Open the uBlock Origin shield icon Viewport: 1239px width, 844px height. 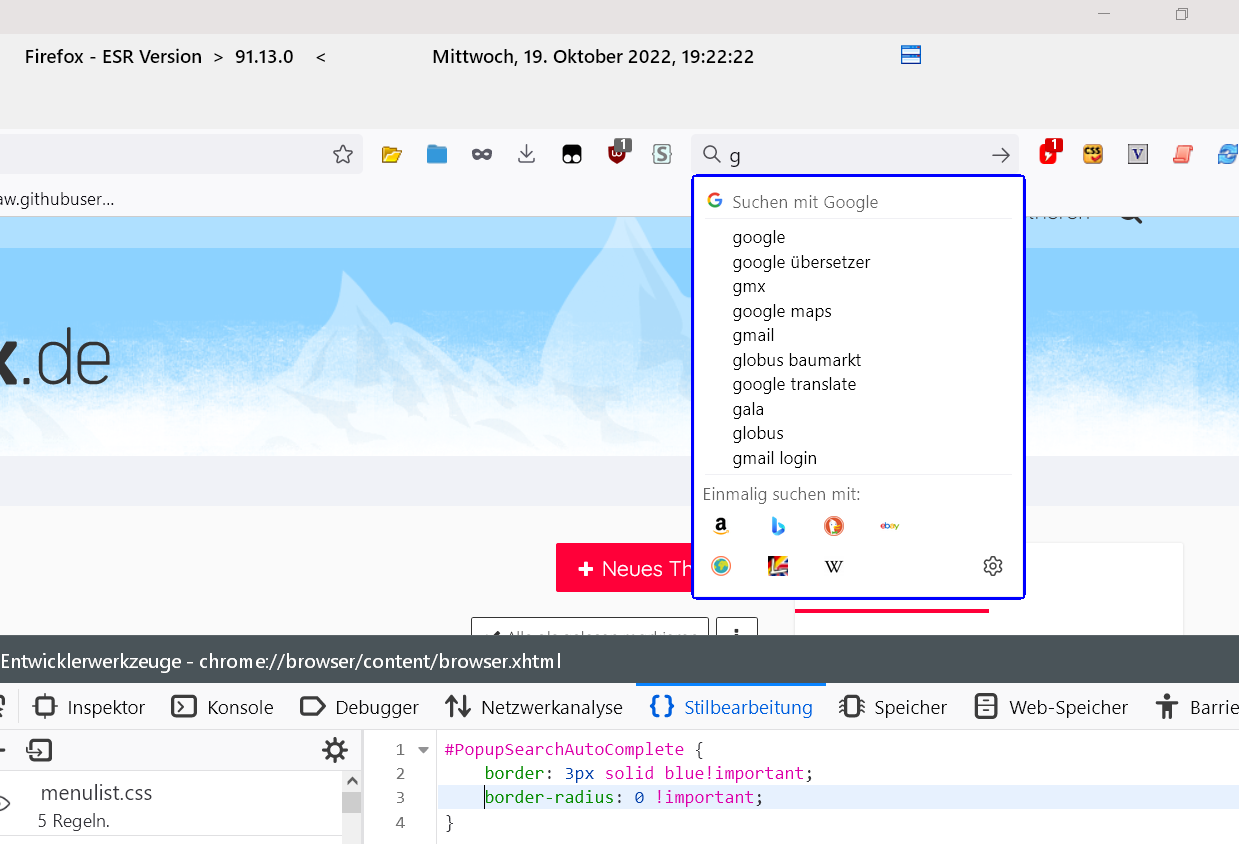(x=618, y=152)
